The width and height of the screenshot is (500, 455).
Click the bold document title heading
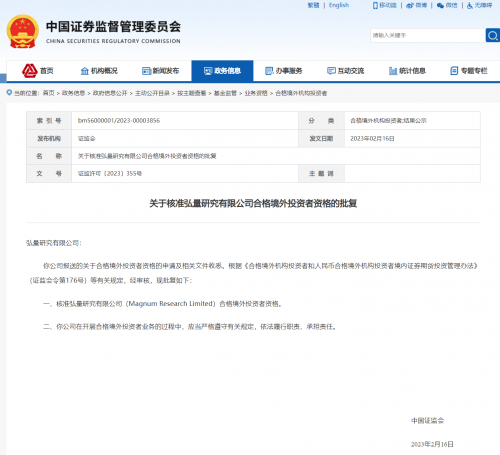[x=253, y=203]
